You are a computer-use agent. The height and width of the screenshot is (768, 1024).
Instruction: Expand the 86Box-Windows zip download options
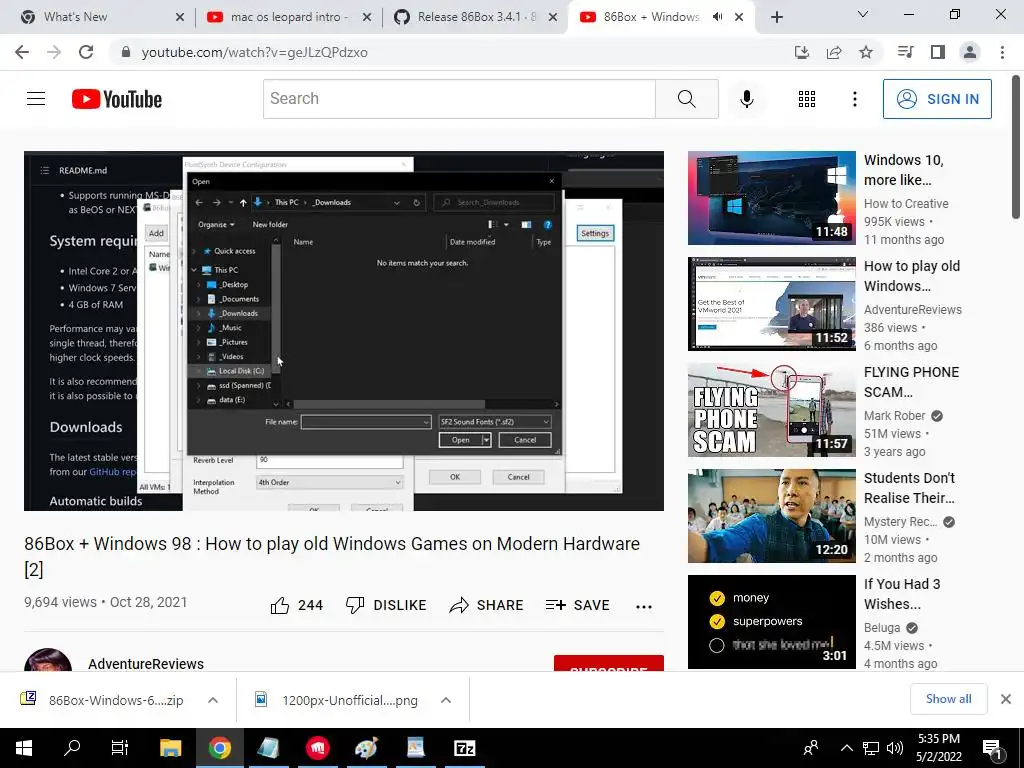(213, 700)
